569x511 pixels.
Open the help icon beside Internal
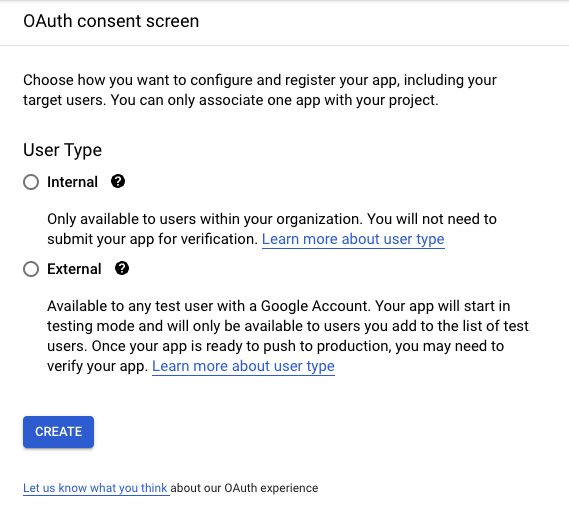click(x=118, y=181)
